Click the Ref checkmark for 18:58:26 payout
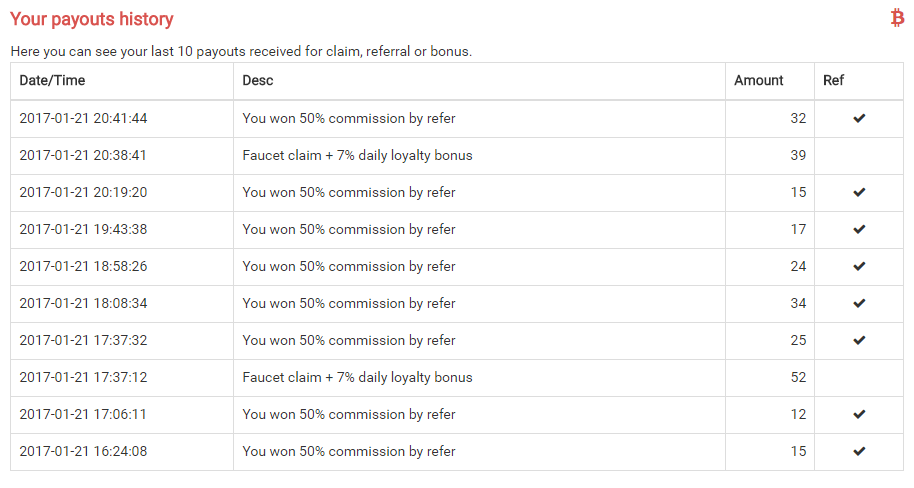 (859, 266)
